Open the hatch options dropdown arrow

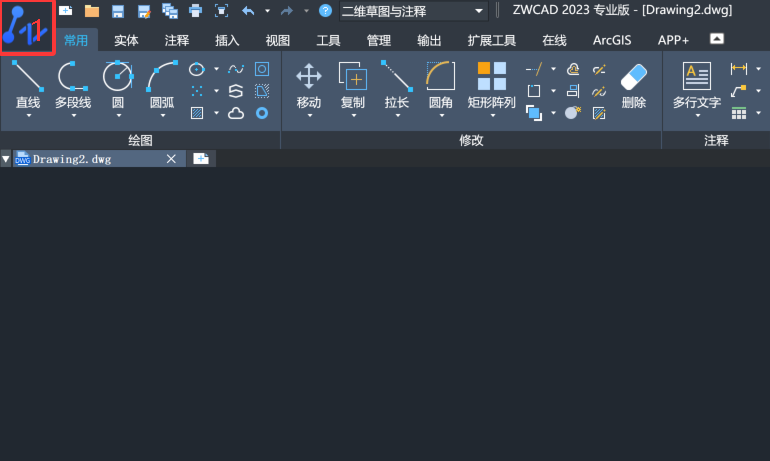click(x=216, y=113)
